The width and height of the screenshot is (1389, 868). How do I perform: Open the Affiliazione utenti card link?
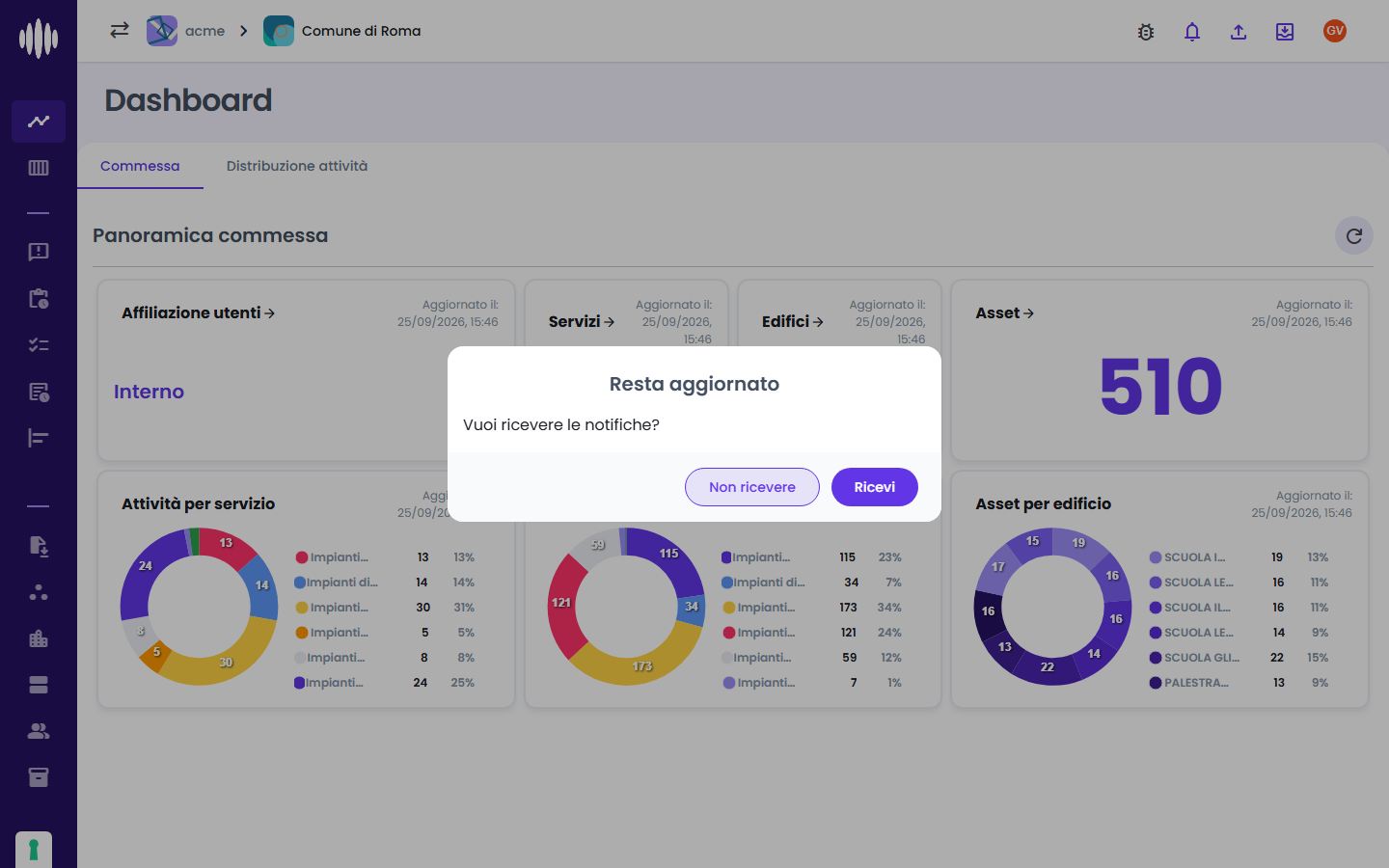(198, 312)
